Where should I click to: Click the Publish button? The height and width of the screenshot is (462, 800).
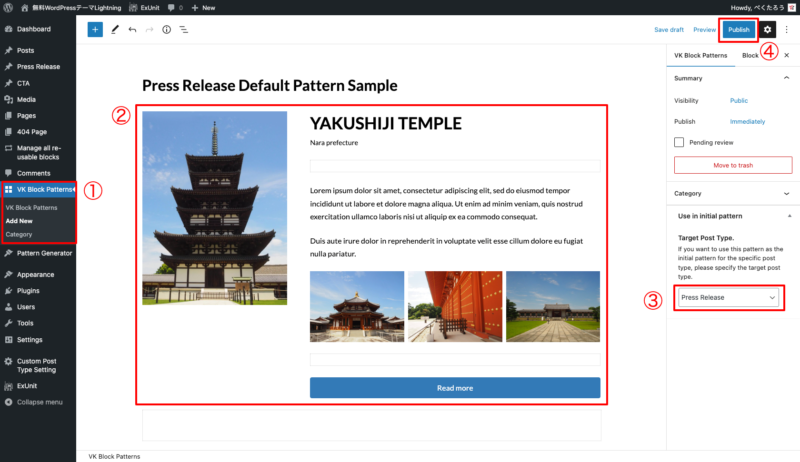[x=738, y=30]
